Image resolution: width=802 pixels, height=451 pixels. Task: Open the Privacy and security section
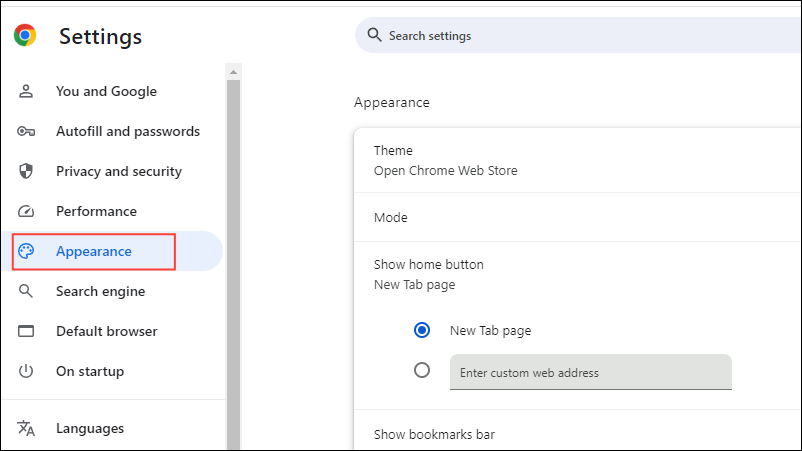point(118,171)
